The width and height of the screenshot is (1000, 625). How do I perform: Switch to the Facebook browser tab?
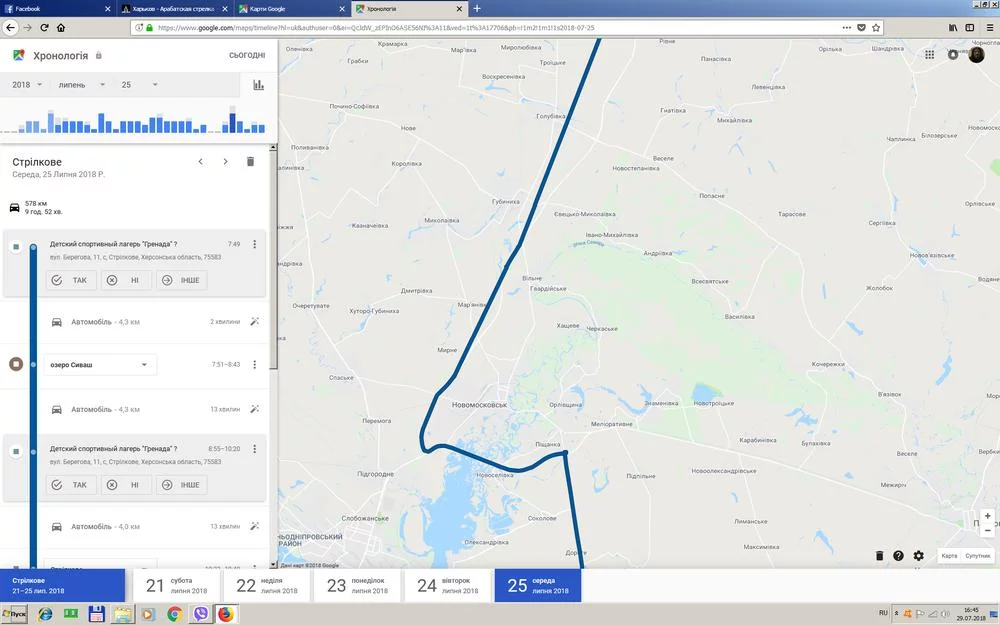pos(57,9)
